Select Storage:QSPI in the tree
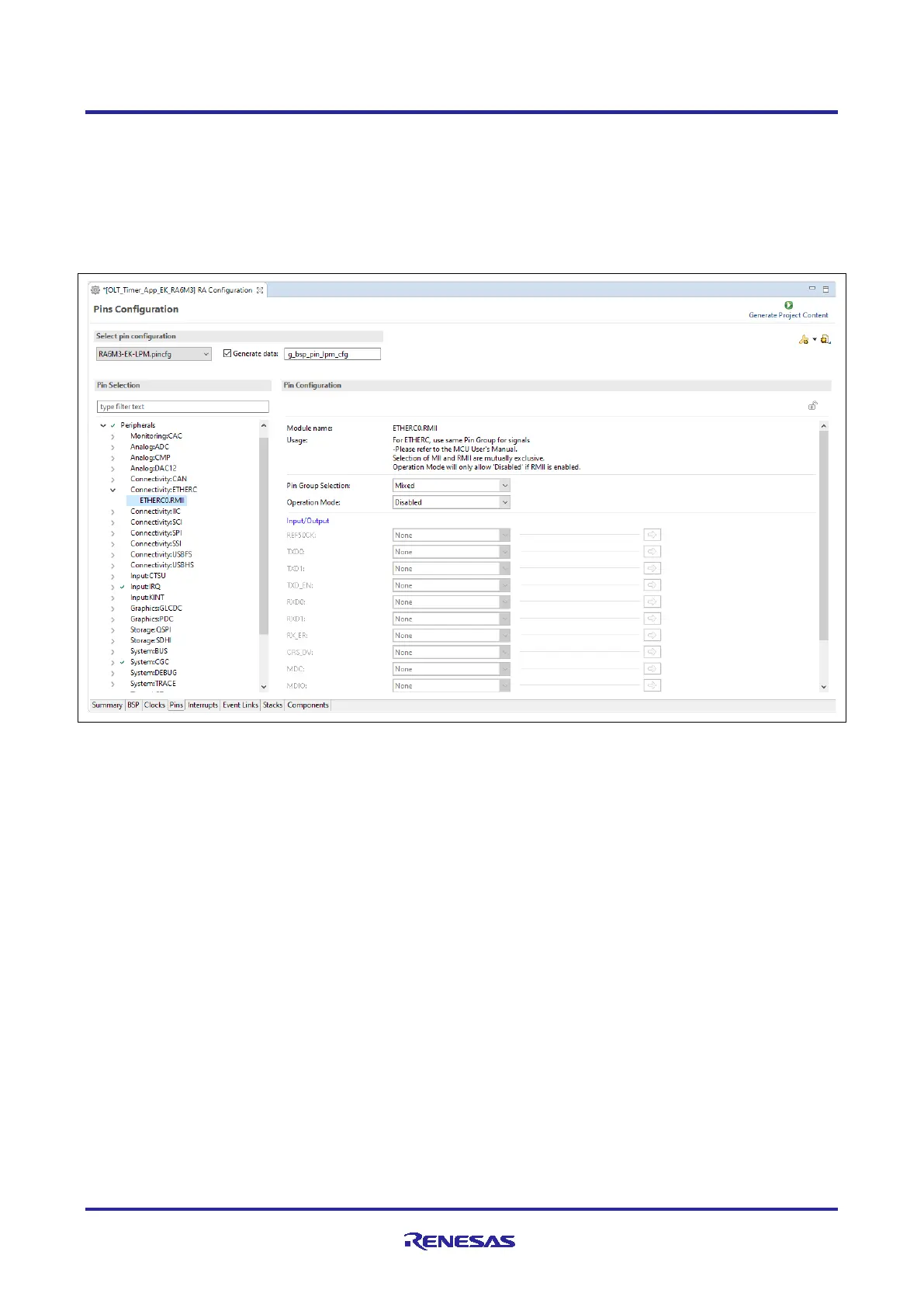 [x=151, y=629]
